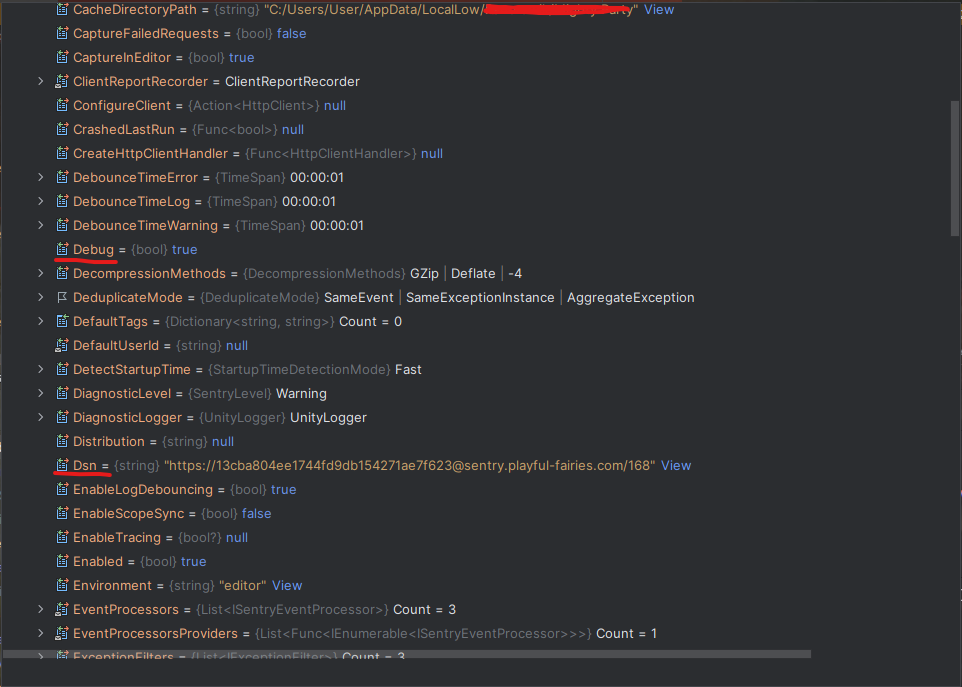
Task: Expand the DiagnosticLogger entry
Action: tap(40, 417)
